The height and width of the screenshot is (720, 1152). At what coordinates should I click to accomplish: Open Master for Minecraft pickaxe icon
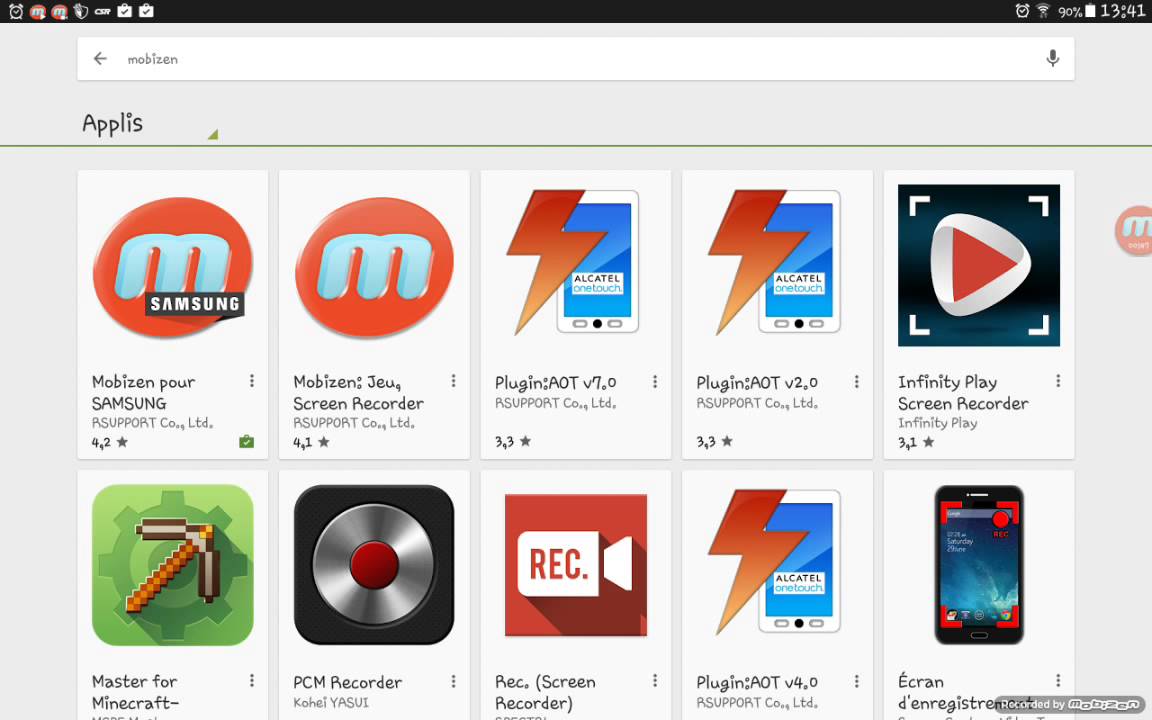[x=173, y=565]
